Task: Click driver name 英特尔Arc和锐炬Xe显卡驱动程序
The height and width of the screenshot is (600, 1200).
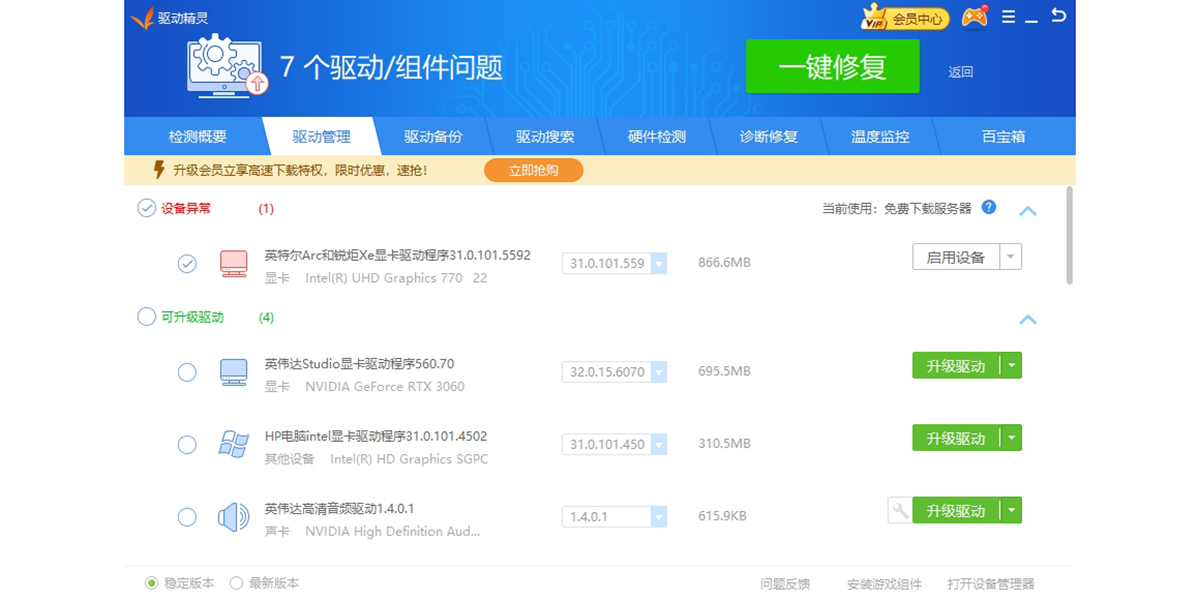Action: point(397,255)
